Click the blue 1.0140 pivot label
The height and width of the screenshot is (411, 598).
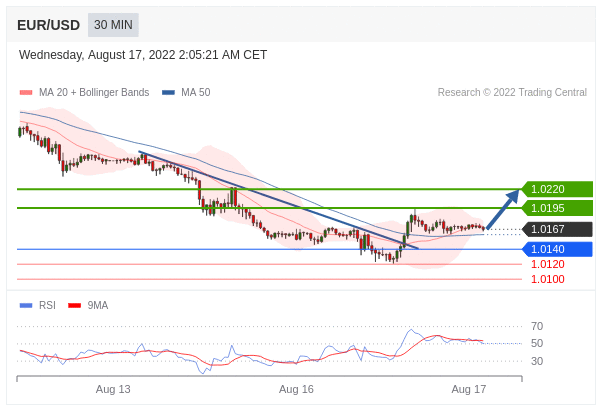click(557, 249)
